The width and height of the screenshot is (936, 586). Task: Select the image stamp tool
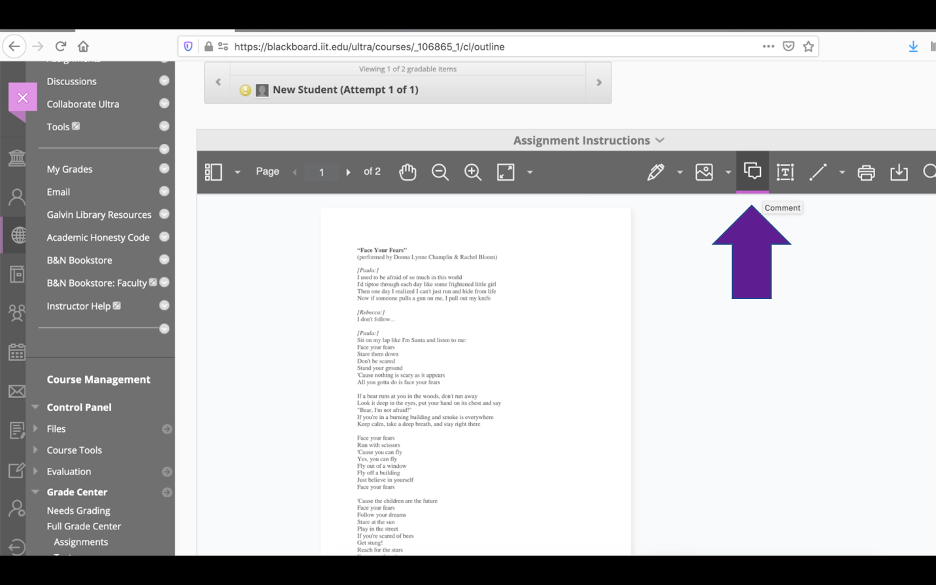(704, 172)
